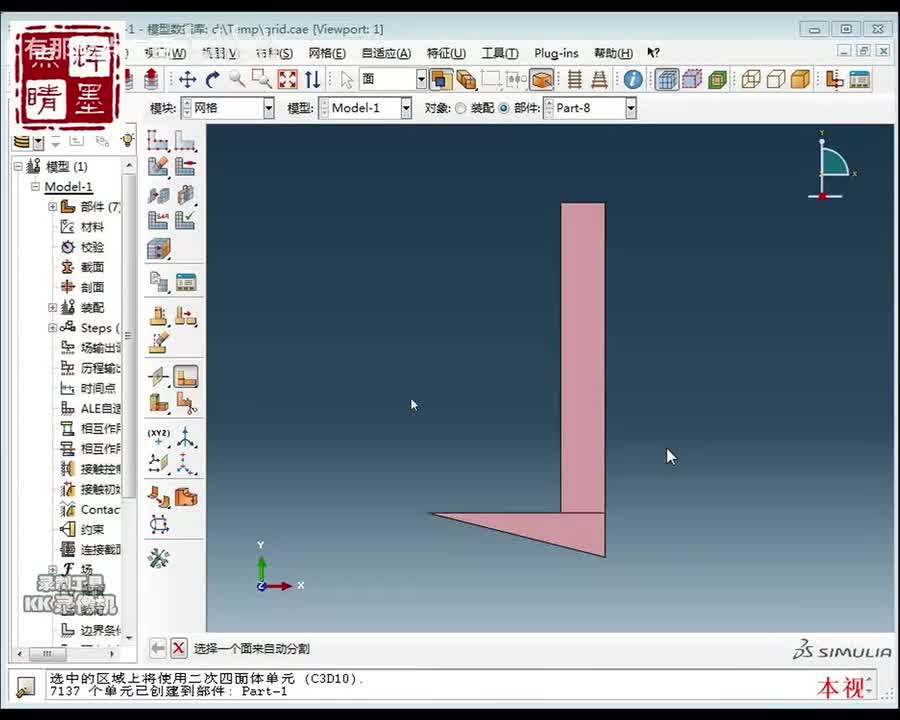The image size is (900, 720).
Task: Click the Create Datum Axis tool
Action: (x=185, y=438)
